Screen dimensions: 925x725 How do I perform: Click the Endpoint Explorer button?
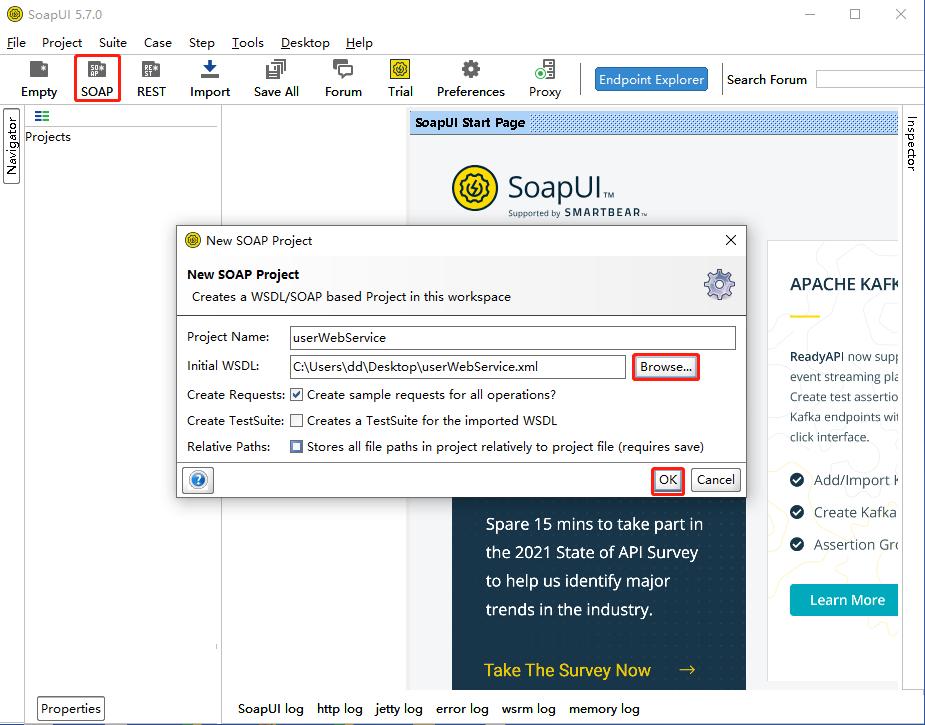point(651,79)
